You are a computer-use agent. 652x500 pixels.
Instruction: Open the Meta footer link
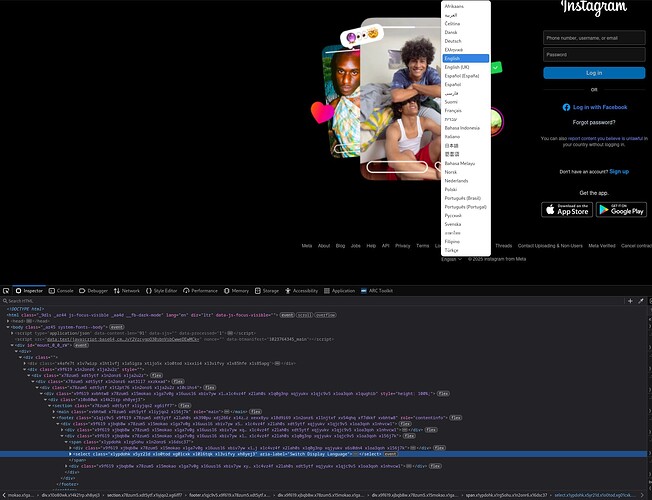306,246
